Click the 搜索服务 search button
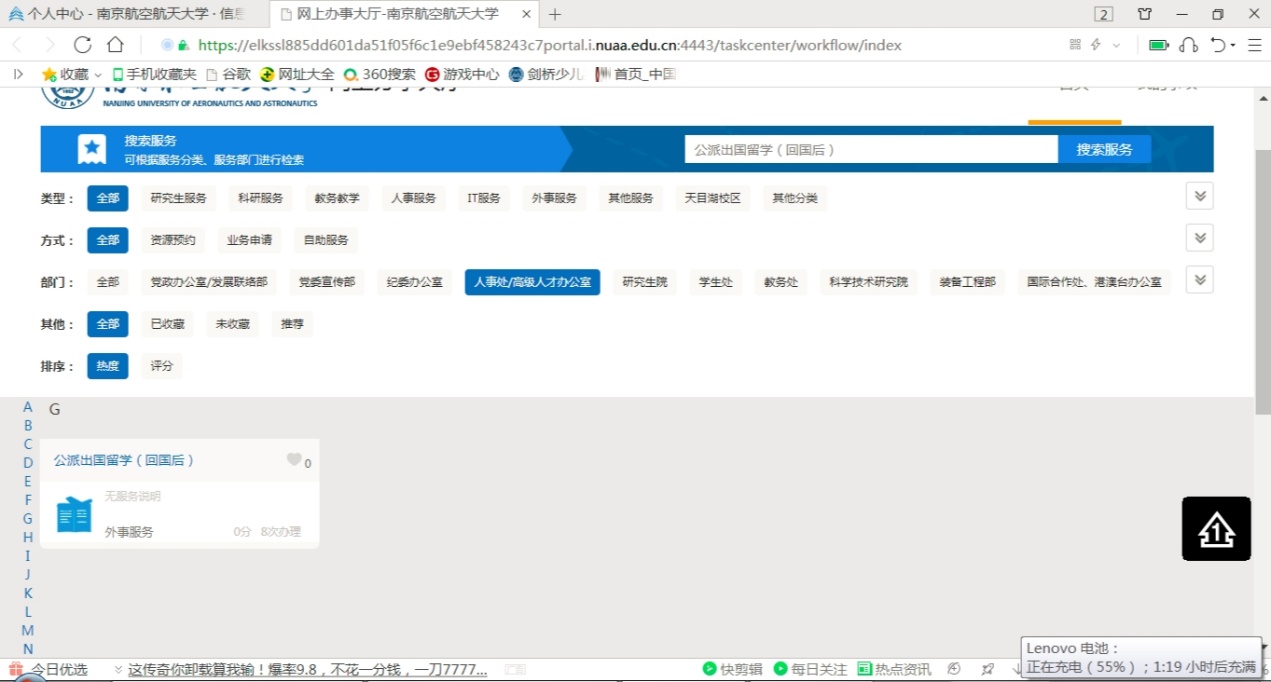 (1104, 149)
